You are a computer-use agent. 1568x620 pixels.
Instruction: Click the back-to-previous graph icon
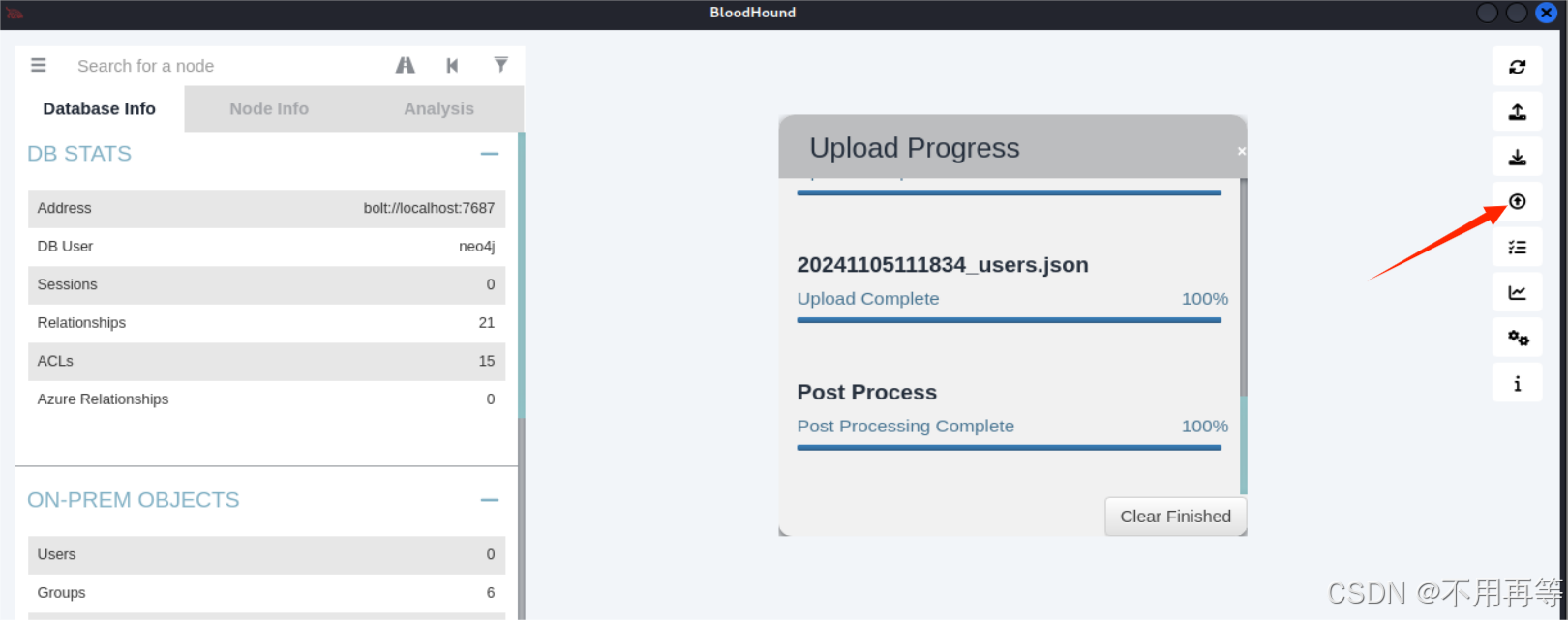pyautogui.click(x=452, y=65)
